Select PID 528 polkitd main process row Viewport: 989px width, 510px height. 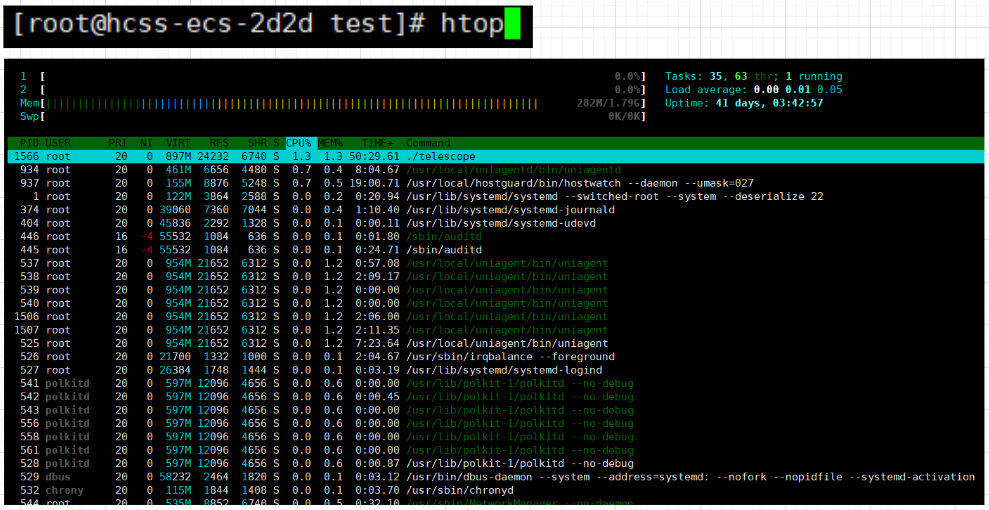[x=496, y=463]
